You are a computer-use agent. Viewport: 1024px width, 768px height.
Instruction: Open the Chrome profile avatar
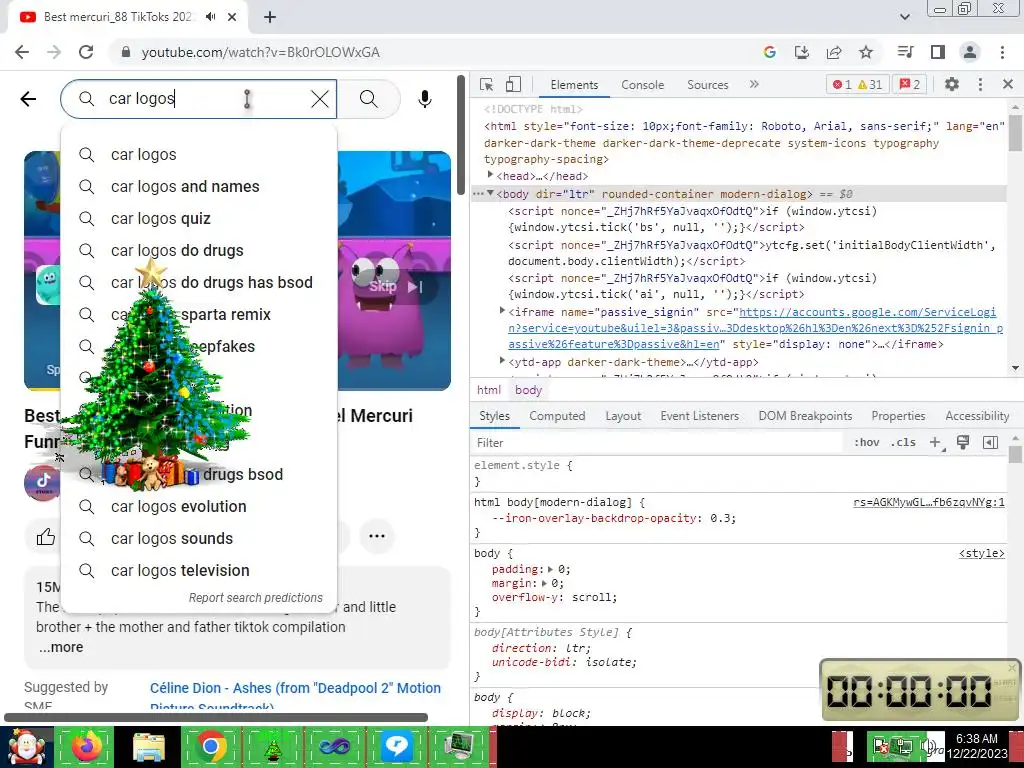coord(970,52)
